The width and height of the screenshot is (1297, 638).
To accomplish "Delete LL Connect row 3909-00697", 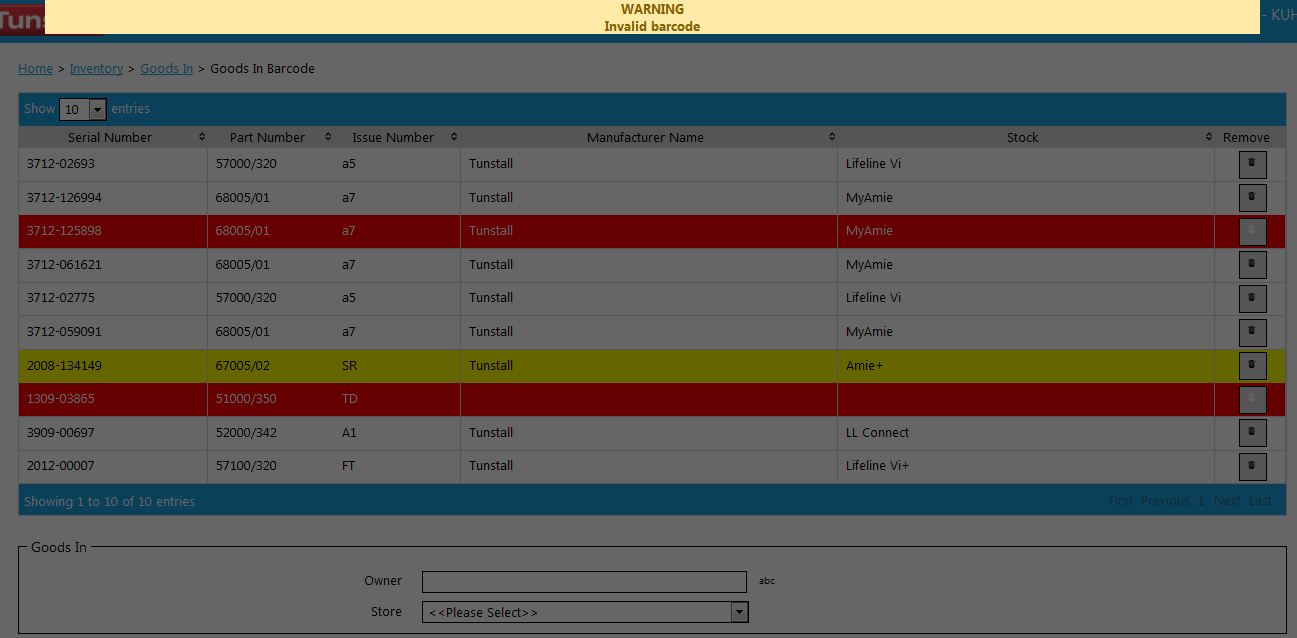I will [1252, 433].
